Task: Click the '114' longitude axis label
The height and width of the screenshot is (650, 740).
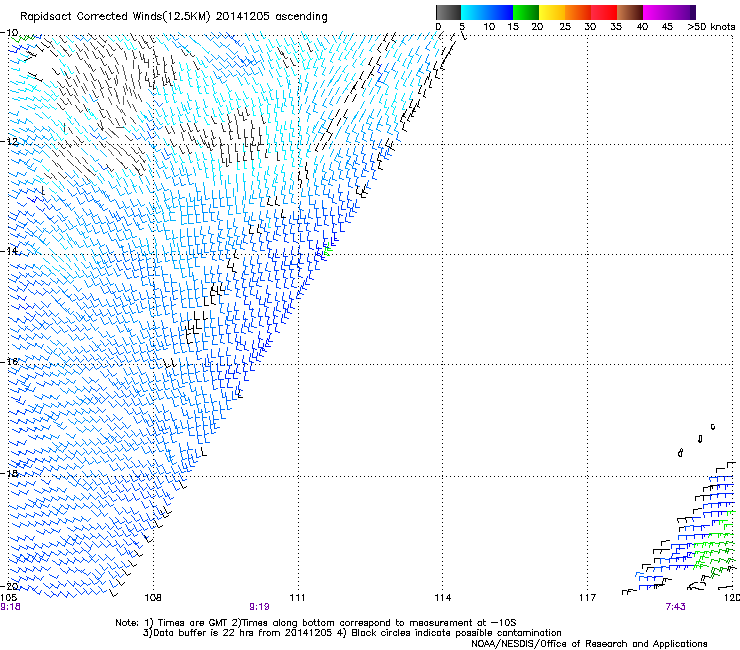Action: click(x=442, y=598)
